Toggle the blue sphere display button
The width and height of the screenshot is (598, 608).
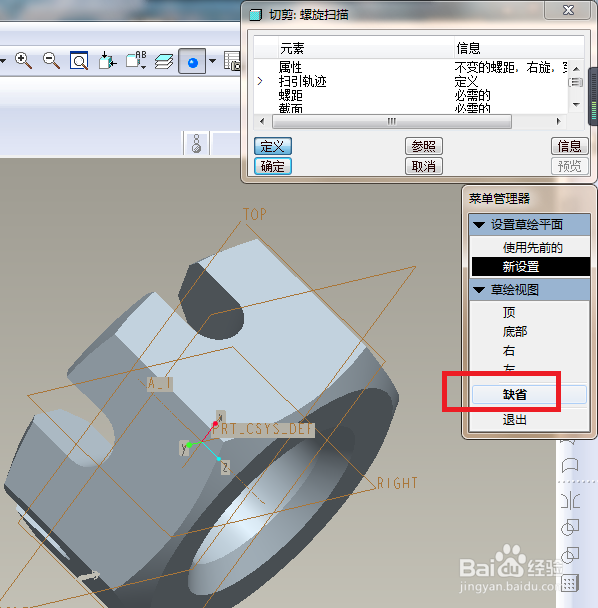pos(192,61)
